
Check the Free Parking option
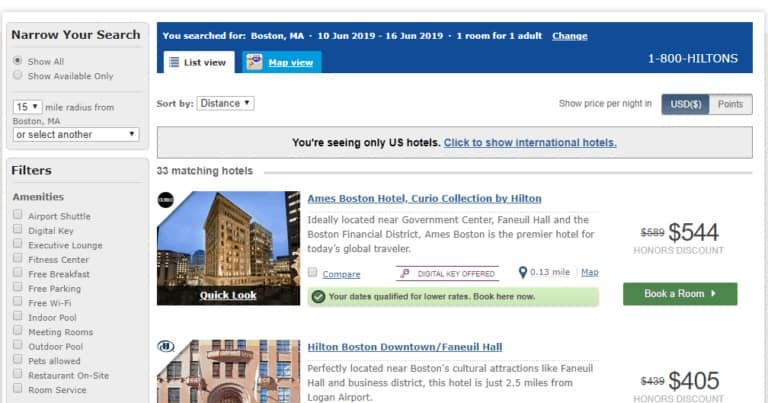pos(18,287)
